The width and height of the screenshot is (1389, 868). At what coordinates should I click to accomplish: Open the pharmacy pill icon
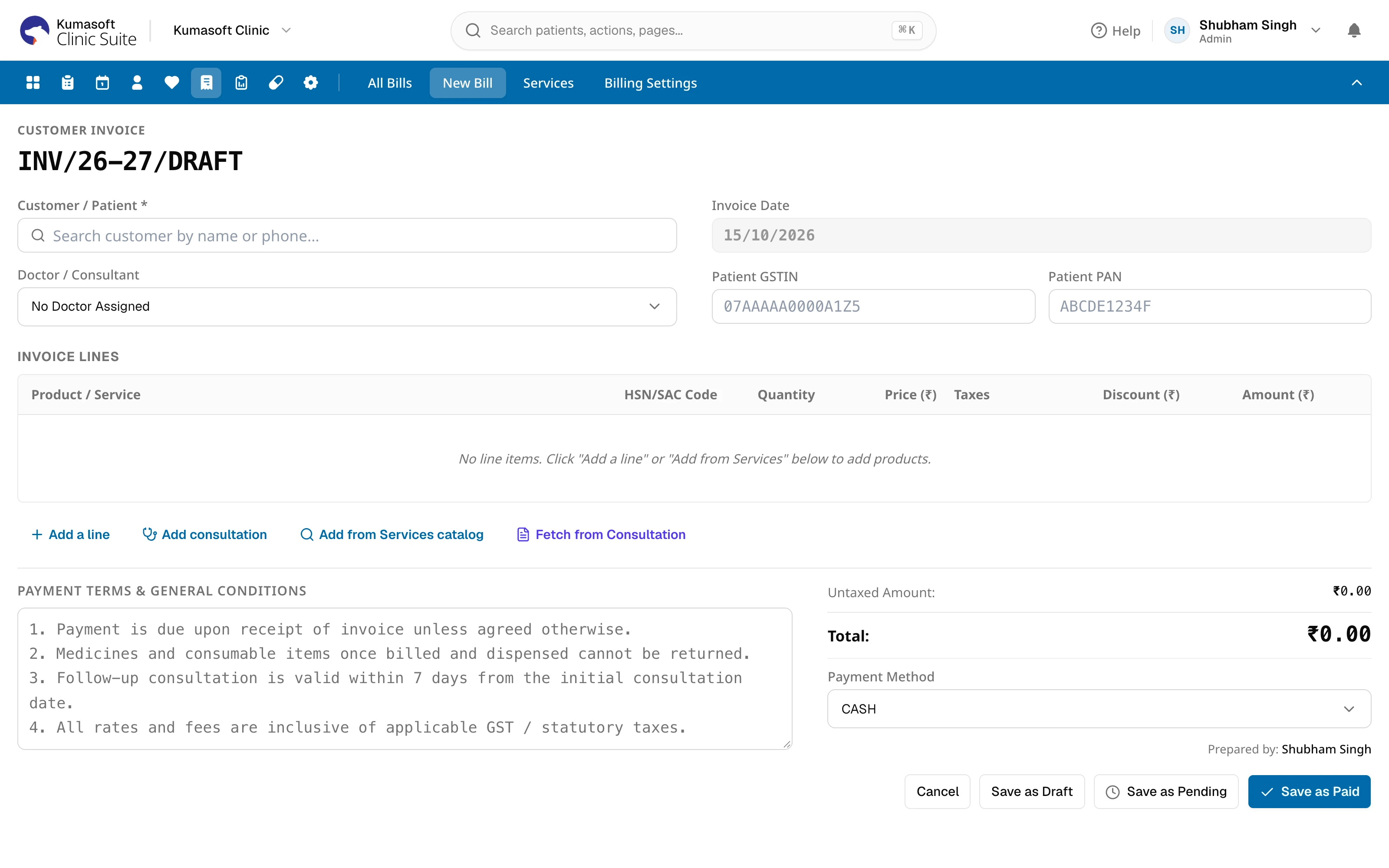coord(276,82)
